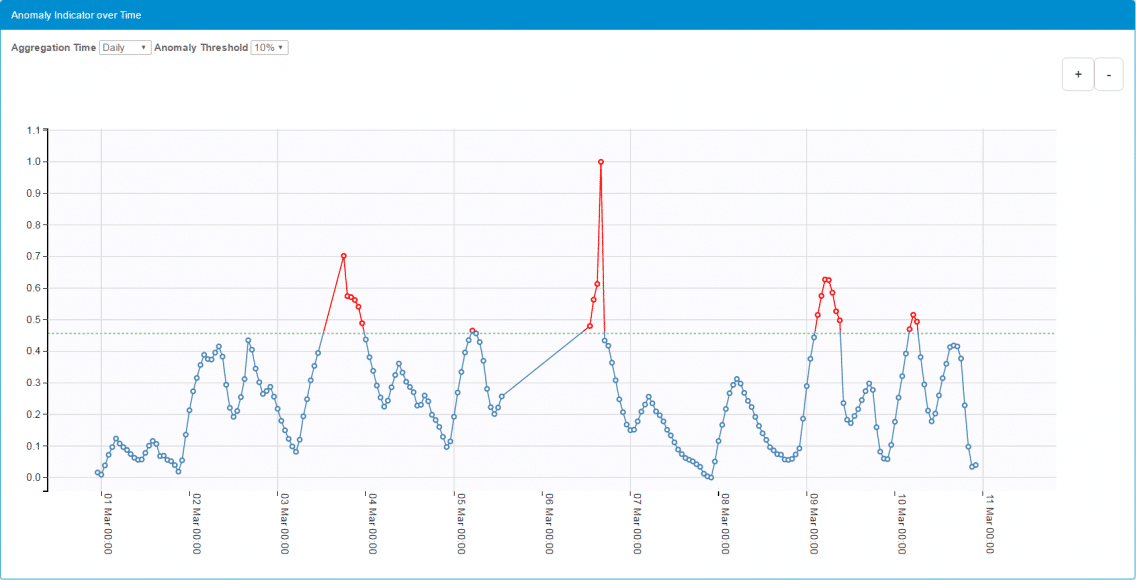
Task: Click the zoom out "-" button
Action: pos(1109,74)
